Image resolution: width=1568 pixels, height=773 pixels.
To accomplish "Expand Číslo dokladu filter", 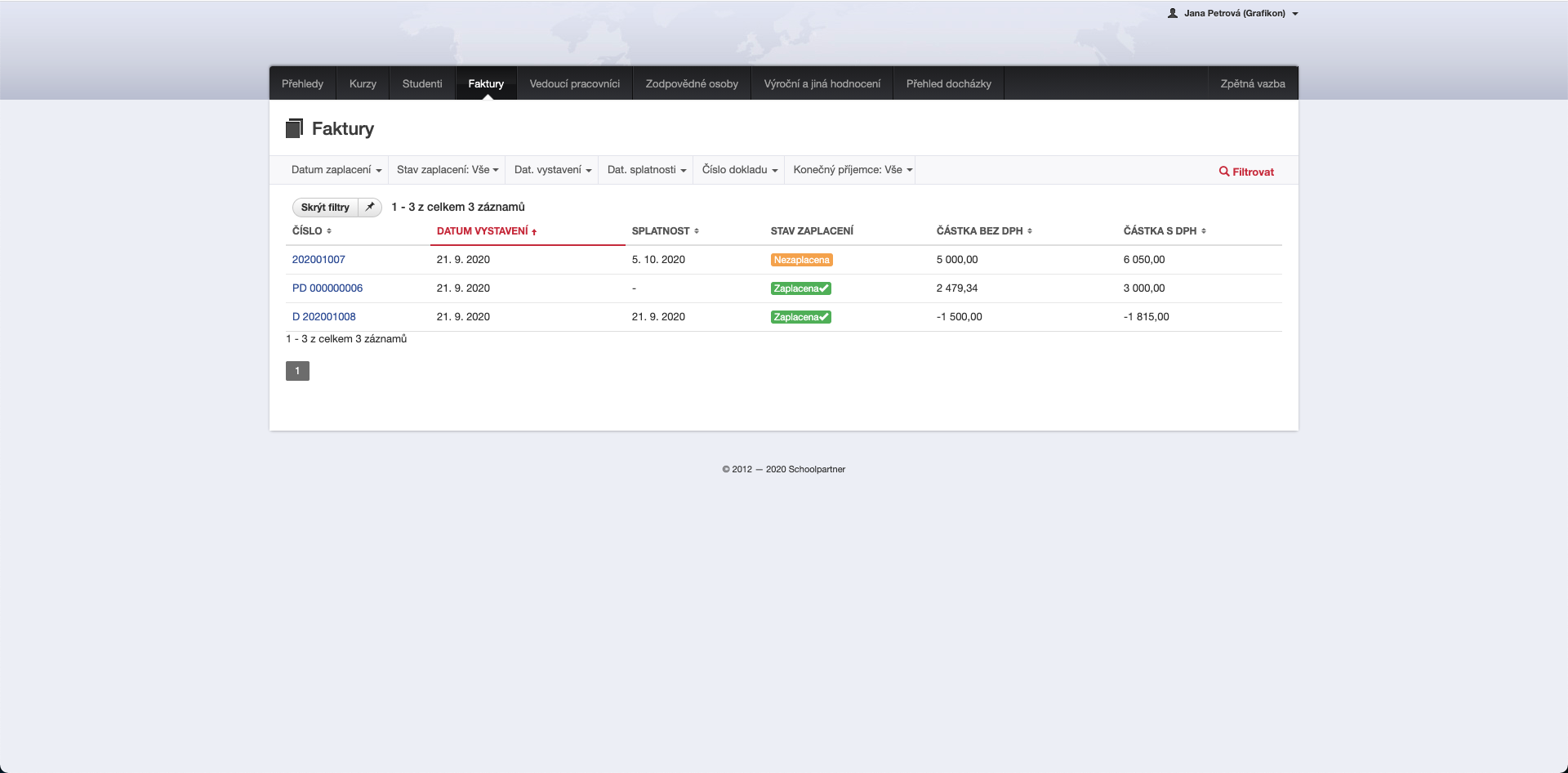I will (740, 170).
